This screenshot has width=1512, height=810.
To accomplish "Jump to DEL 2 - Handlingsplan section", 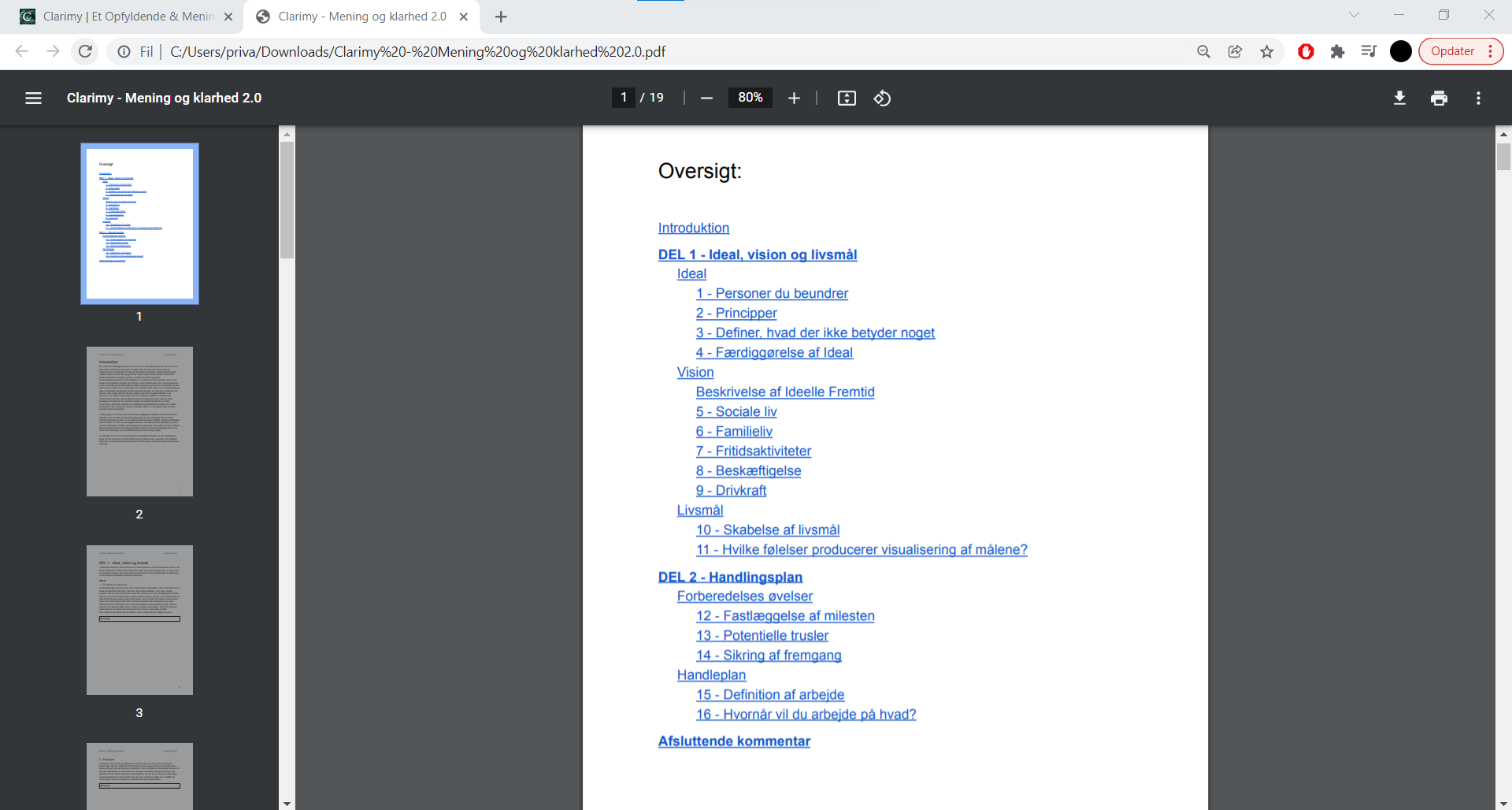I will click(730, 577).
